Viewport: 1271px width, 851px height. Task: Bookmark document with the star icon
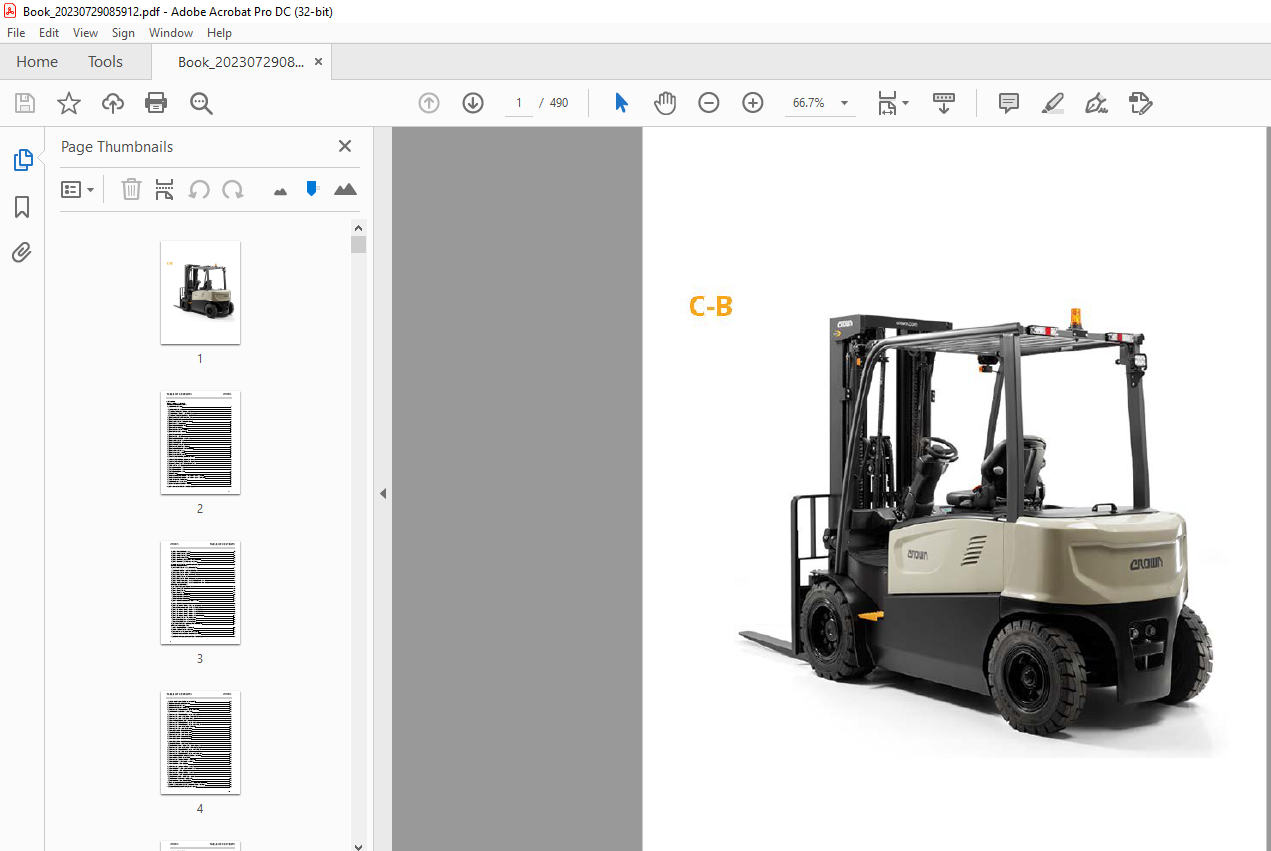pyautogui.click(x=69, y=103)
